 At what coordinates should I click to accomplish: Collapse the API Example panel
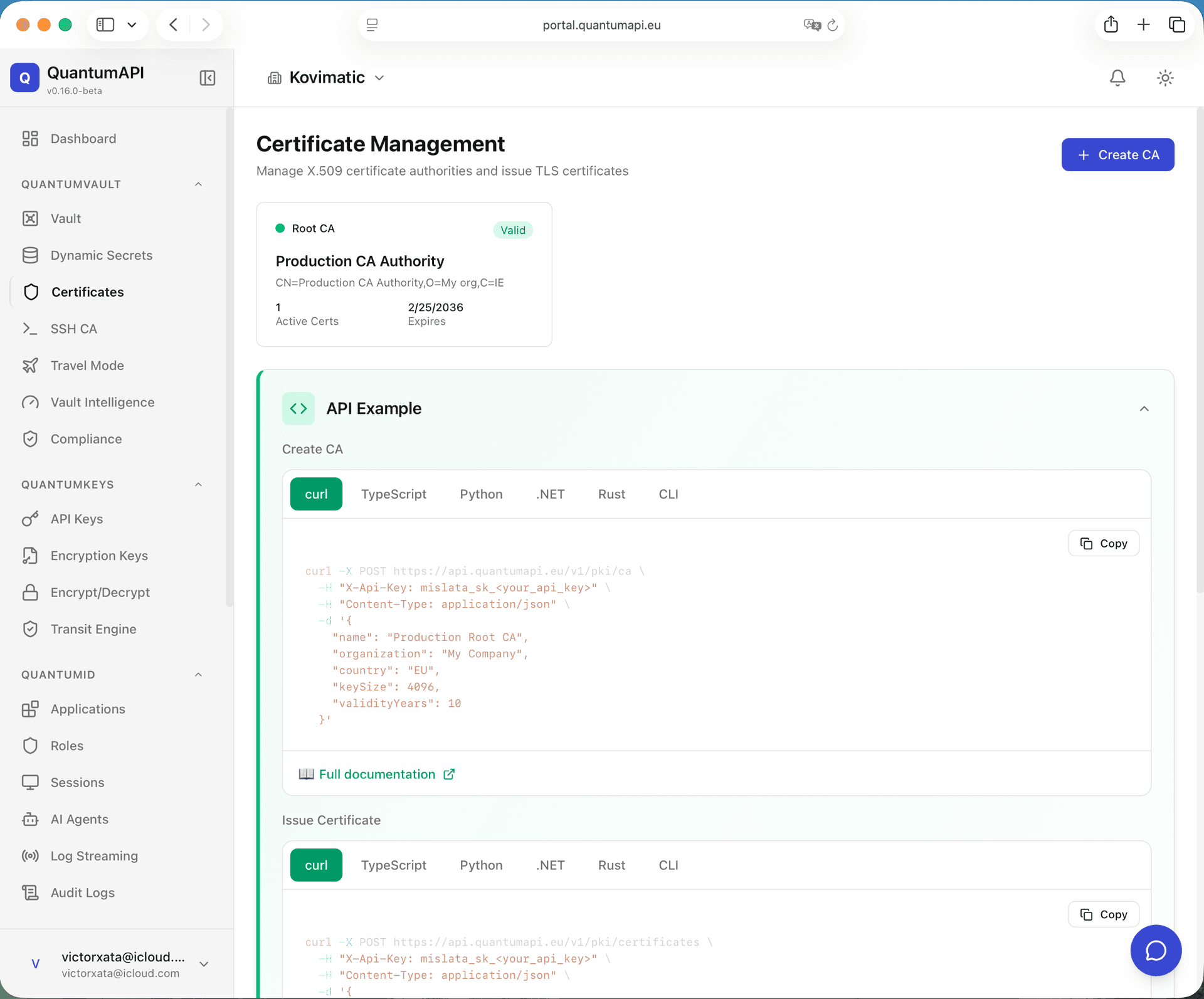click(1144, 408)
